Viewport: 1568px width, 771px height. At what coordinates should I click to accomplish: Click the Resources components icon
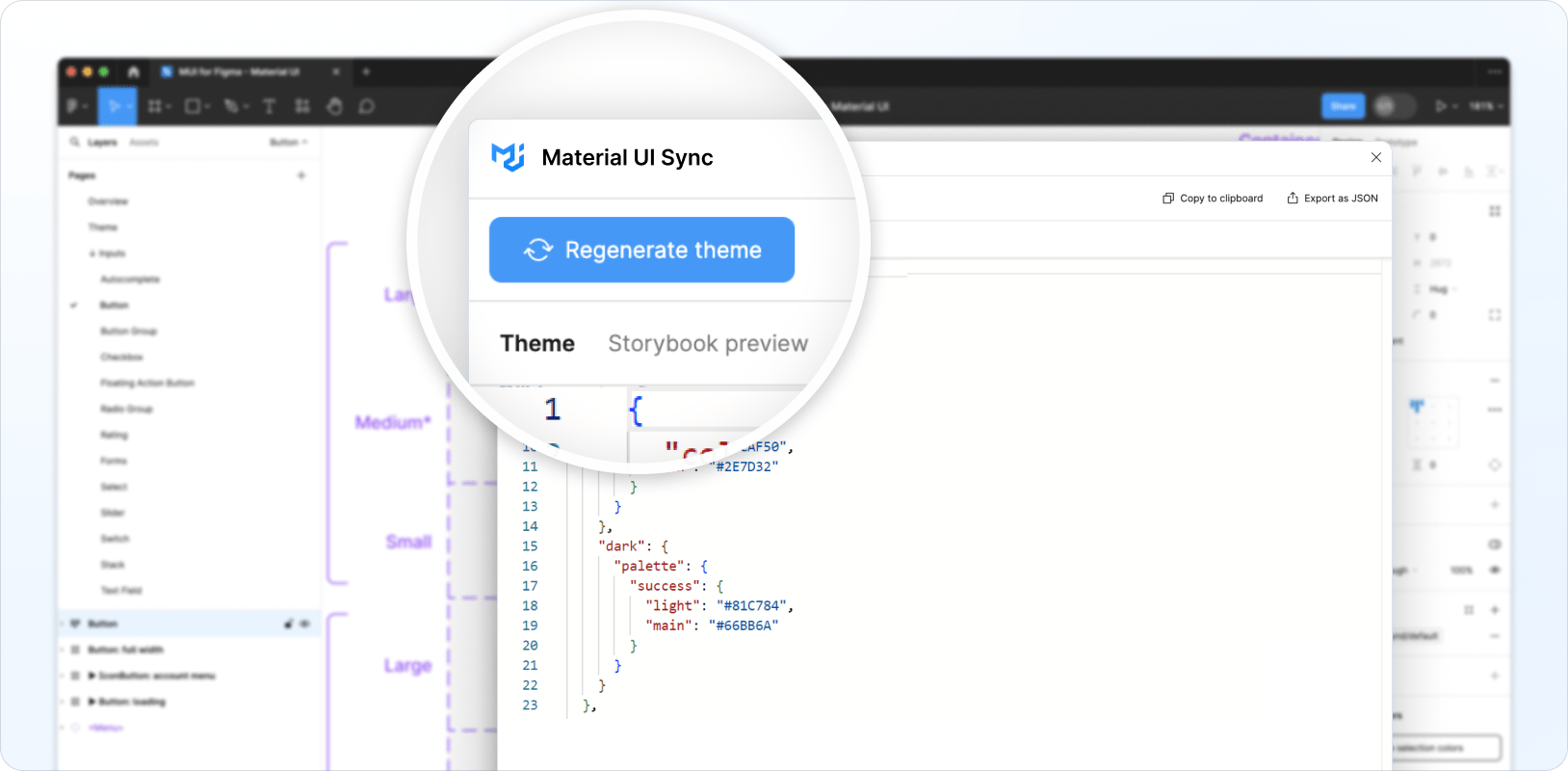point(302,106)
